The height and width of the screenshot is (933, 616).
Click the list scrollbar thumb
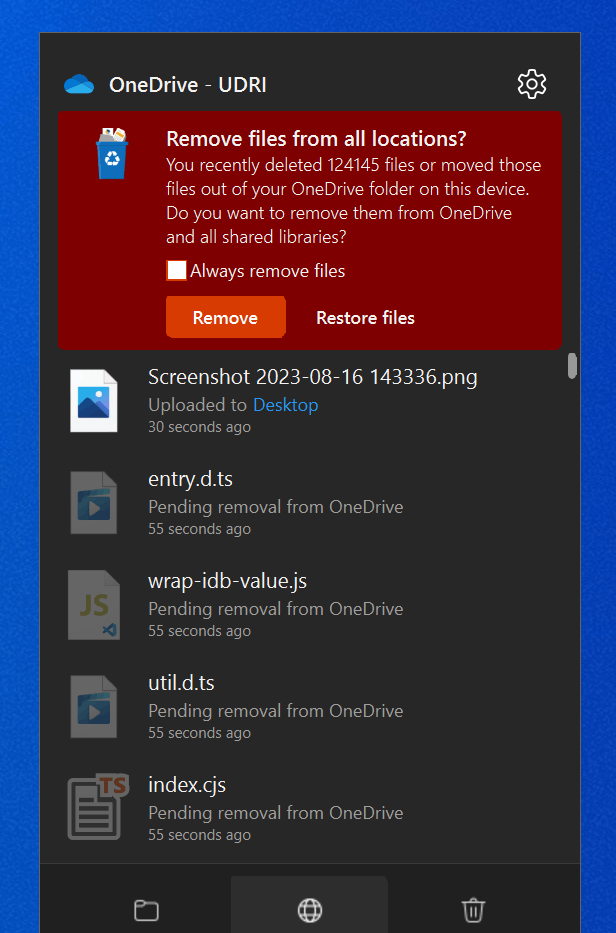[572, 366]
